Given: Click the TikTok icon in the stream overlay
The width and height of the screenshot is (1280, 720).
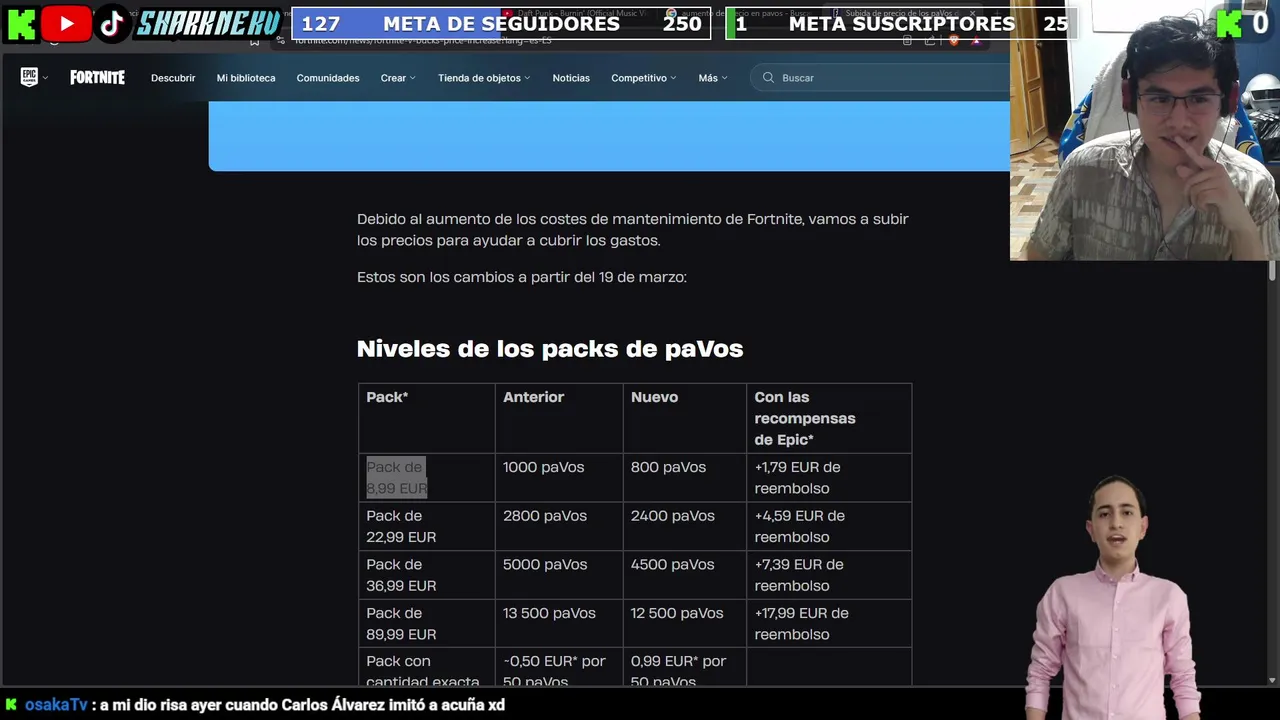Looking at the screenshot, I should (x=112, y=24).
